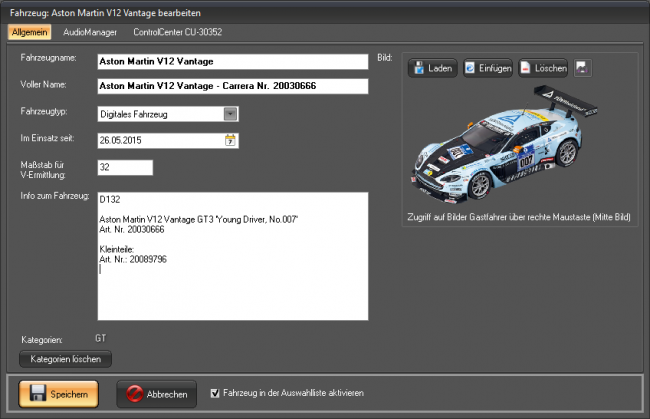Click the Voller Name input field

pos(233,86)
